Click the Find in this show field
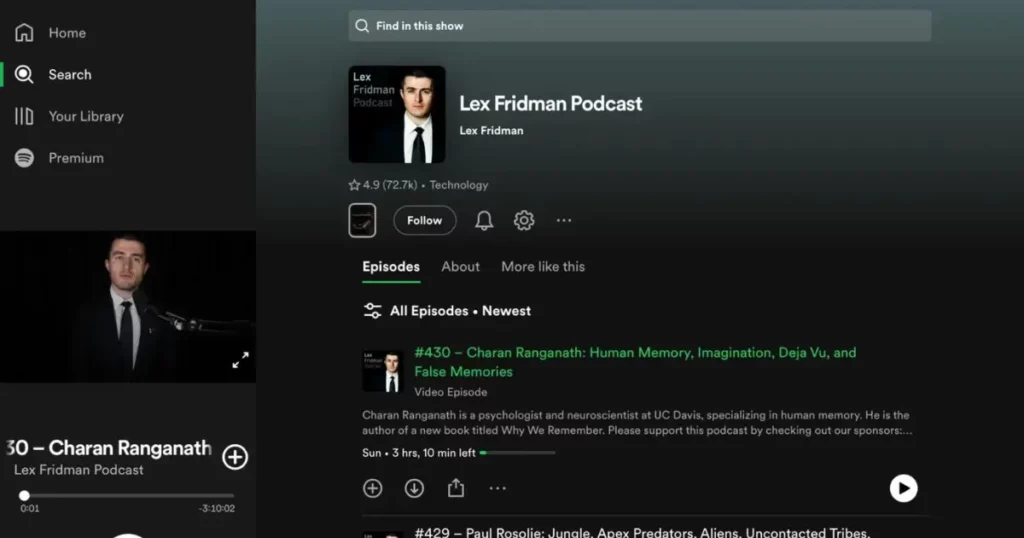This screenshot has height=538, width=1024. [639, 26]
